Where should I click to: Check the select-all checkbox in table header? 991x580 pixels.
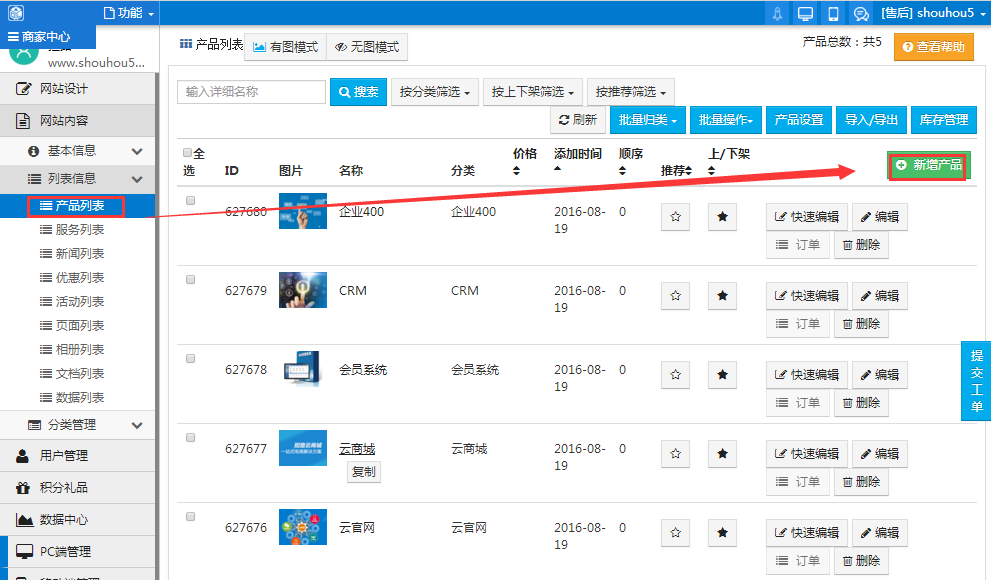(x=188, y=153)
